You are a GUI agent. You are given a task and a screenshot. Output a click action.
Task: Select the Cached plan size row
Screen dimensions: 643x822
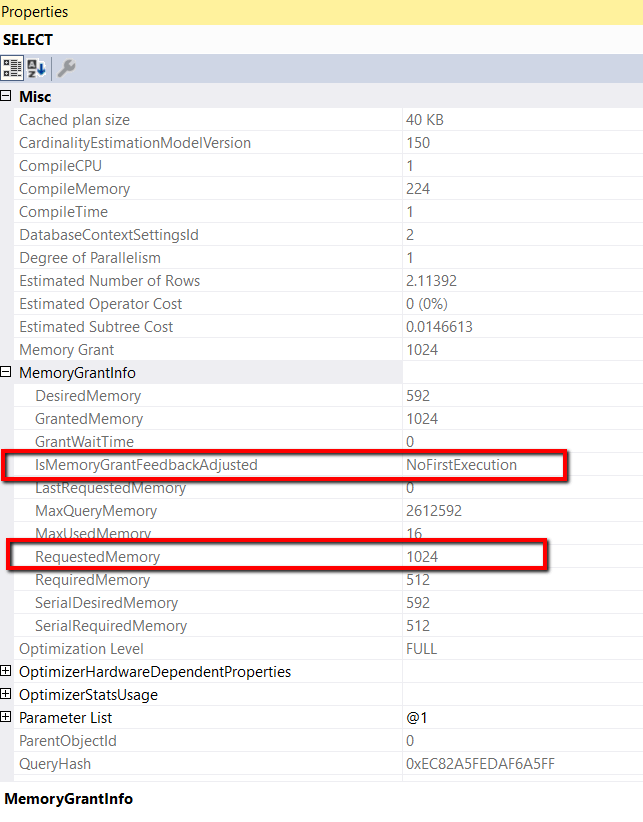[329, 120]
